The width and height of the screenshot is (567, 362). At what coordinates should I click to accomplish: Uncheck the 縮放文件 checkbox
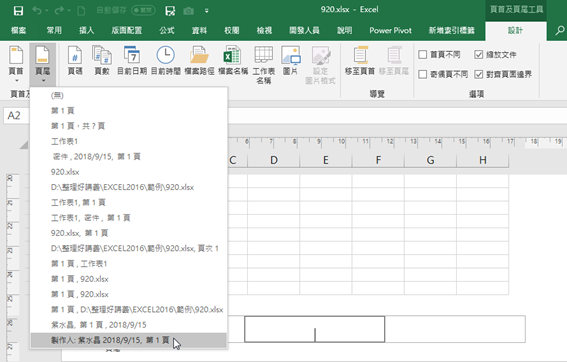click(x=478, y=55)
